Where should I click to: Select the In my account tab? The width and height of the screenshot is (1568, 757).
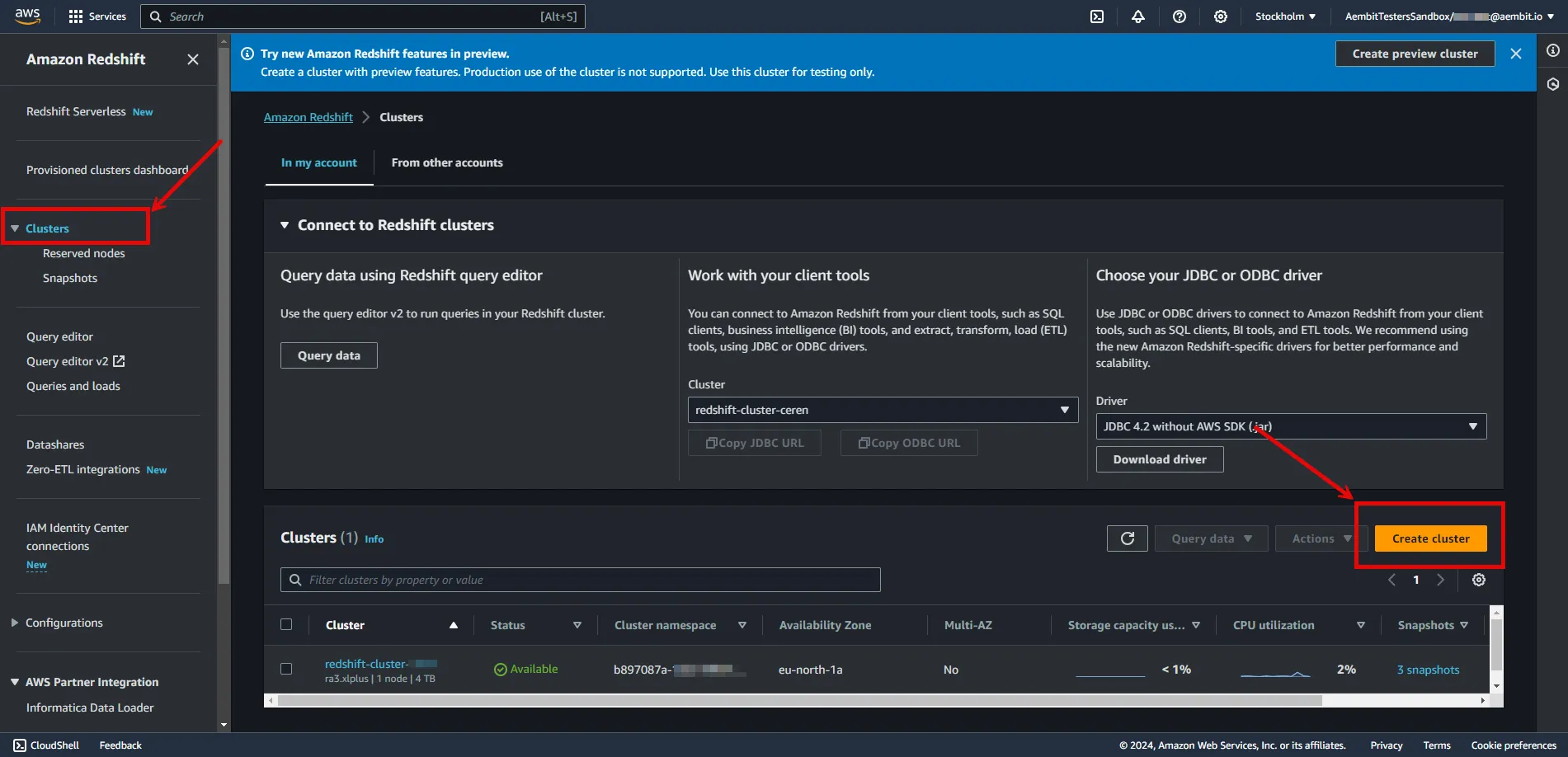point(318,162)
